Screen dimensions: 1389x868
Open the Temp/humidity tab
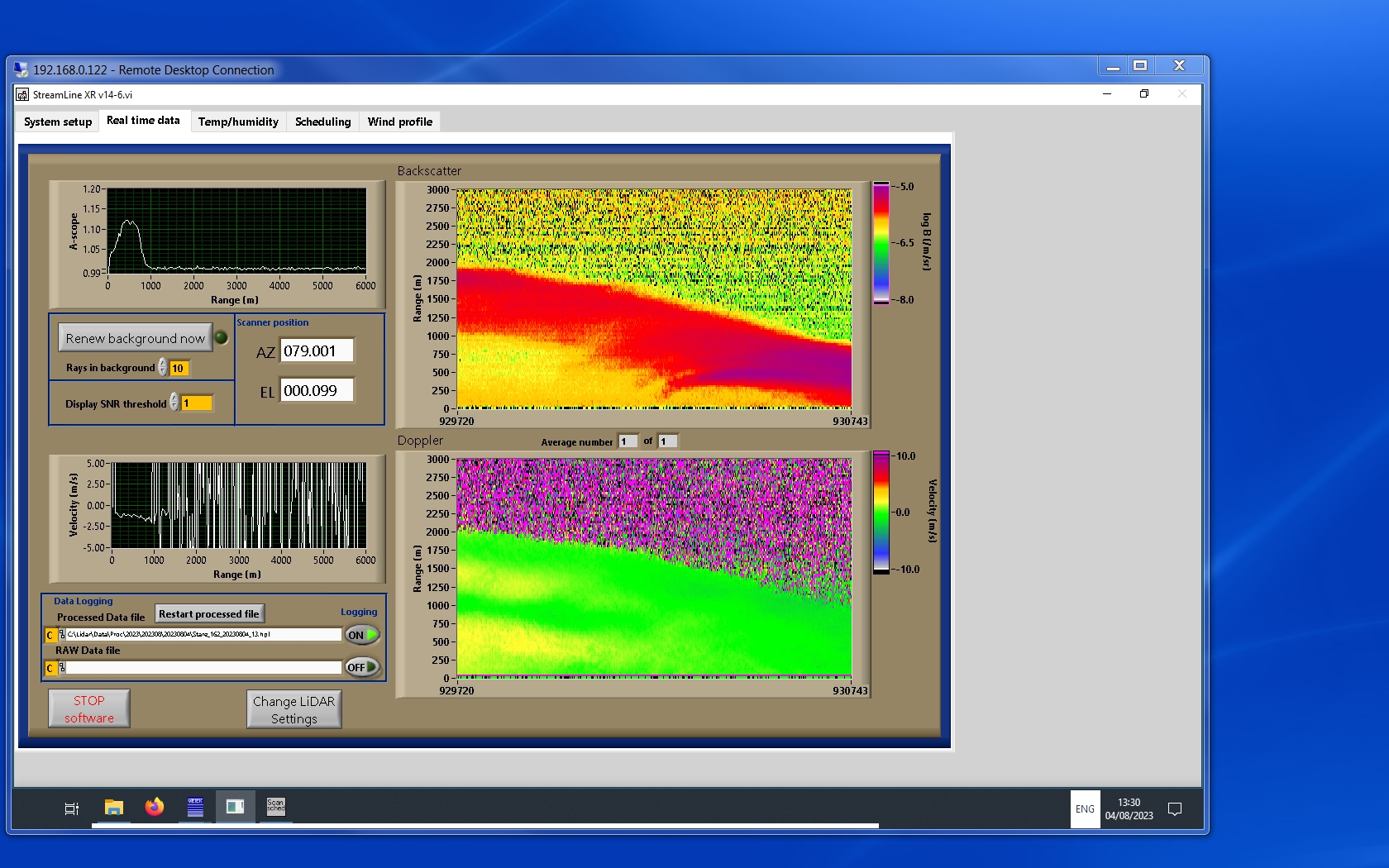coord(238,122)
